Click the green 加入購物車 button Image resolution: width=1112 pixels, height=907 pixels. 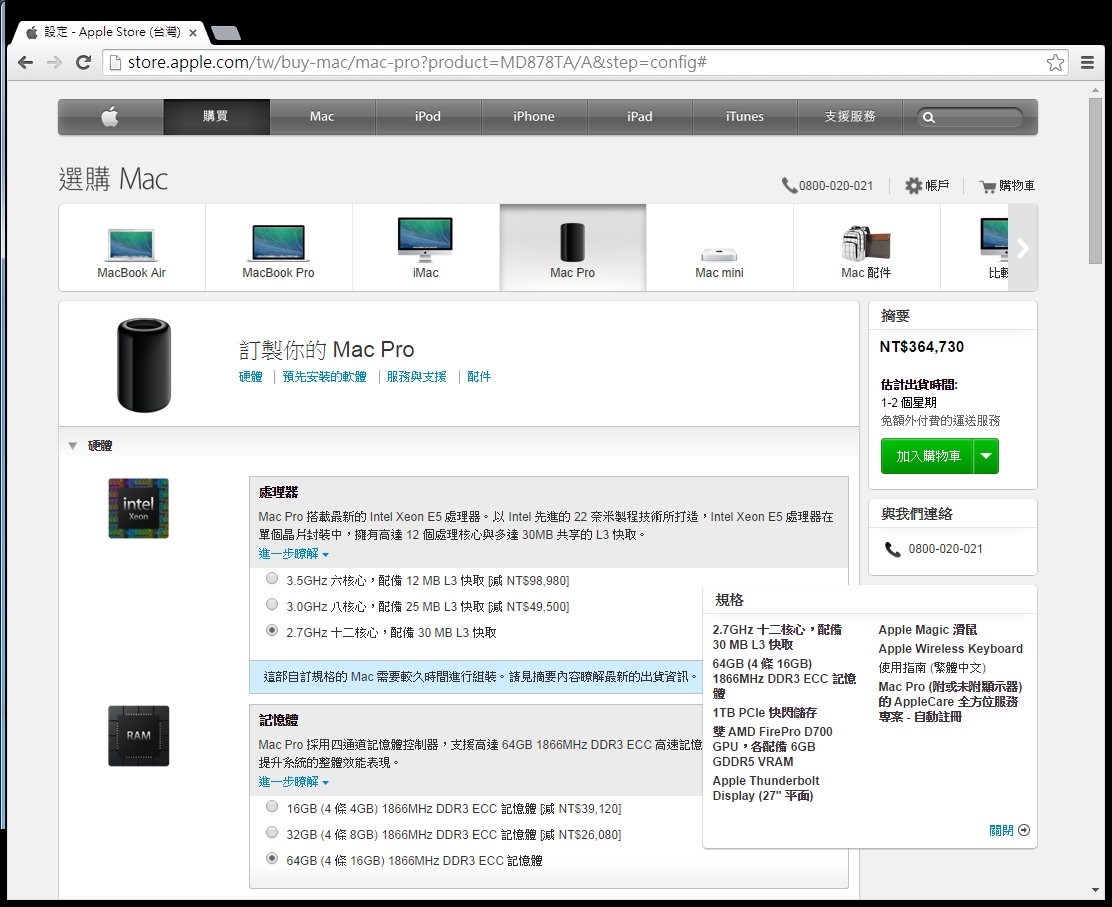(928, 456)
